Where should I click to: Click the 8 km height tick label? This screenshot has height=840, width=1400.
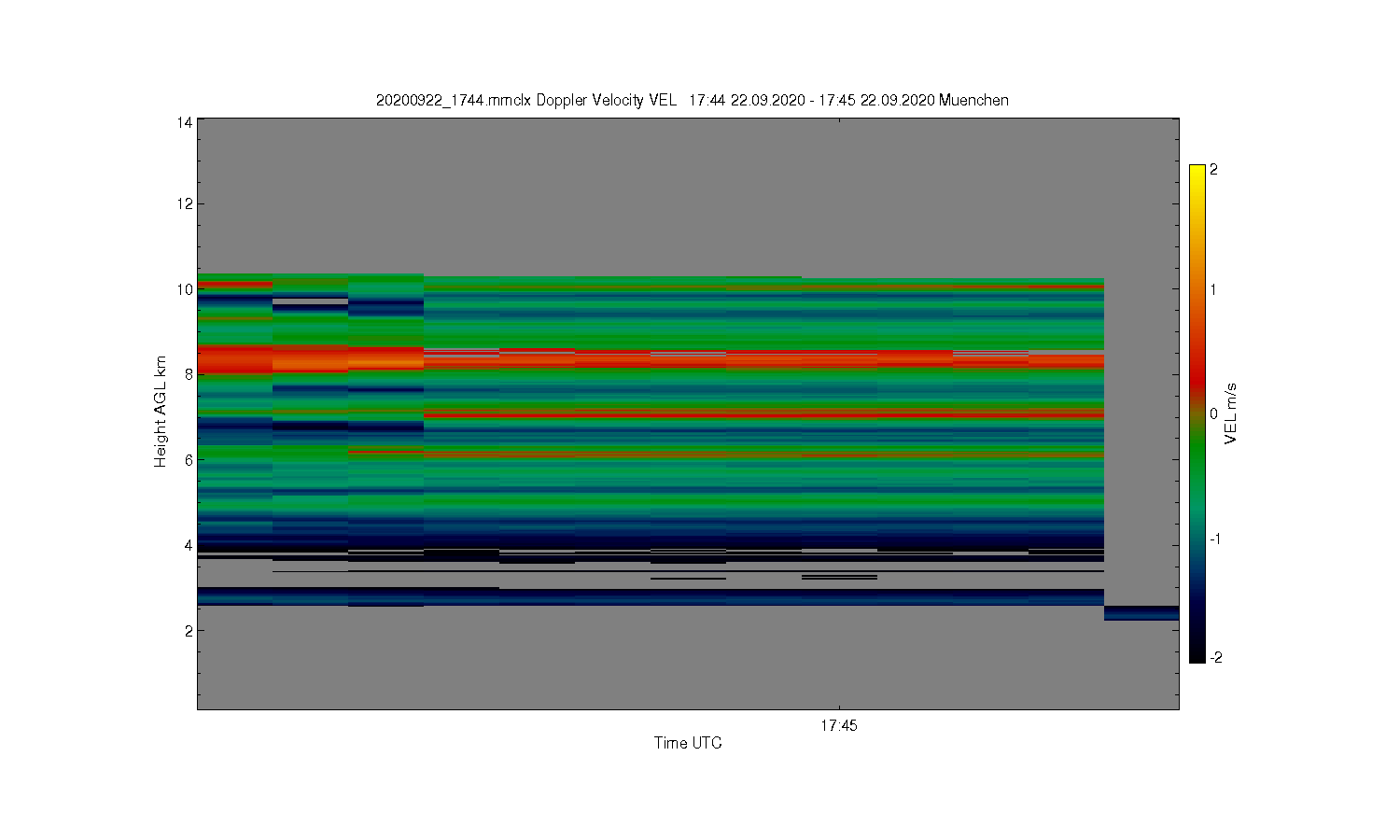pyautogui.click(x=189, y=374)
